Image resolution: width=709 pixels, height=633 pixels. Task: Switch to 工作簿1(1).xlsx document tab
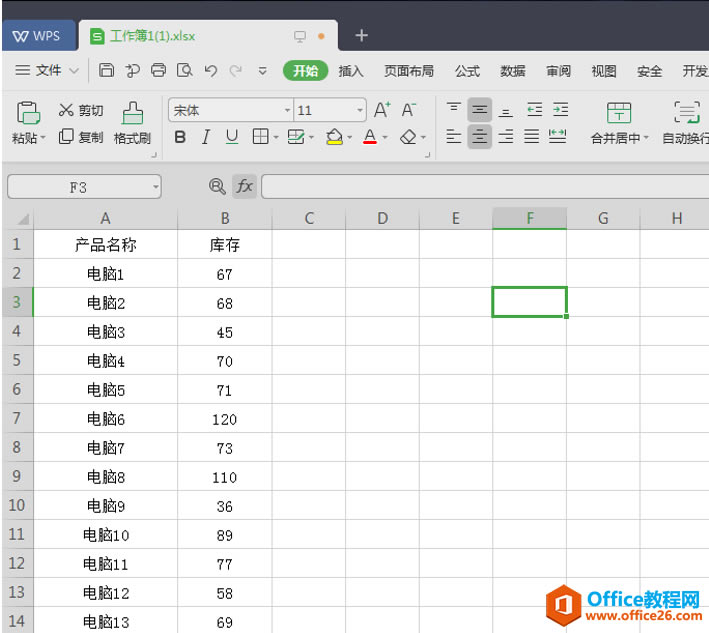pyautogui.click(x=208, y=36)
